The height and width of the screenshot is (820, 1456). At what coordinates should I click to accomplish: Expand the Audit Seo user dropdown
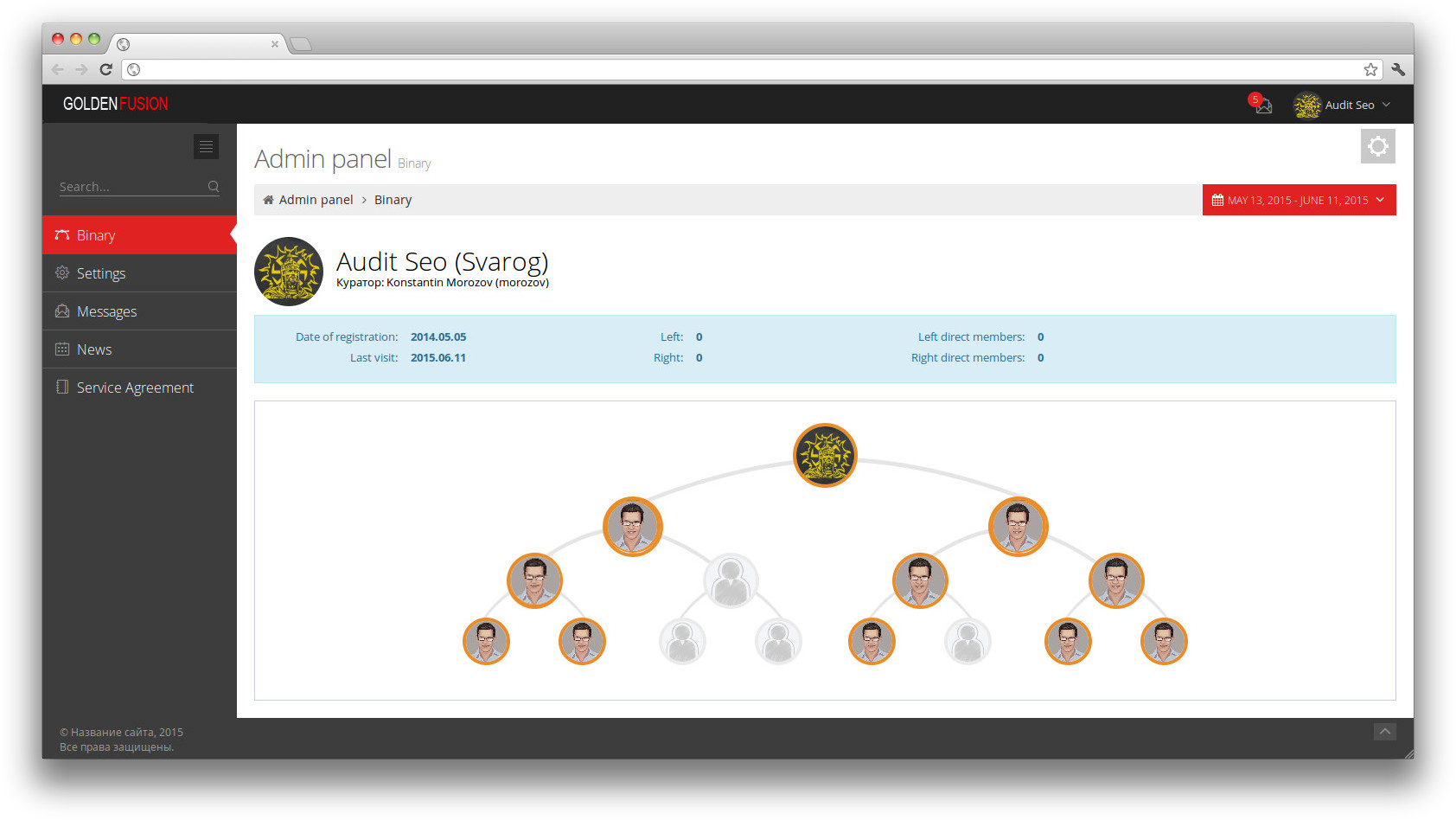1343,105
